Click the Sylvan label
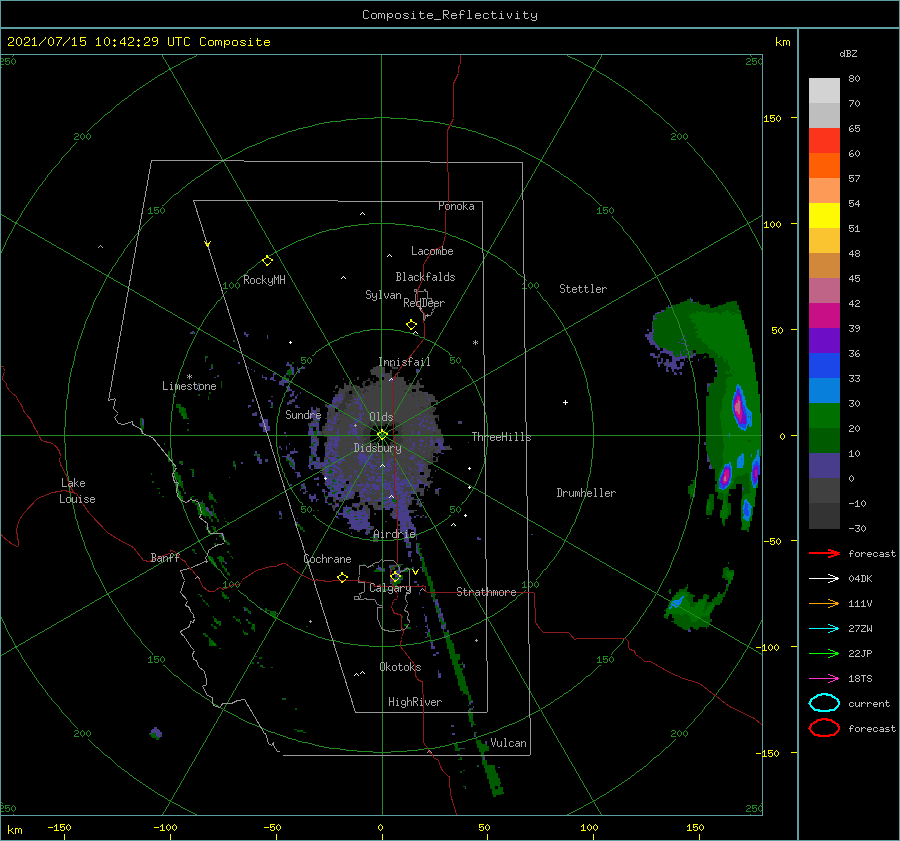The width and height of the screenshot is (900, 841). (x=383, y=295)
